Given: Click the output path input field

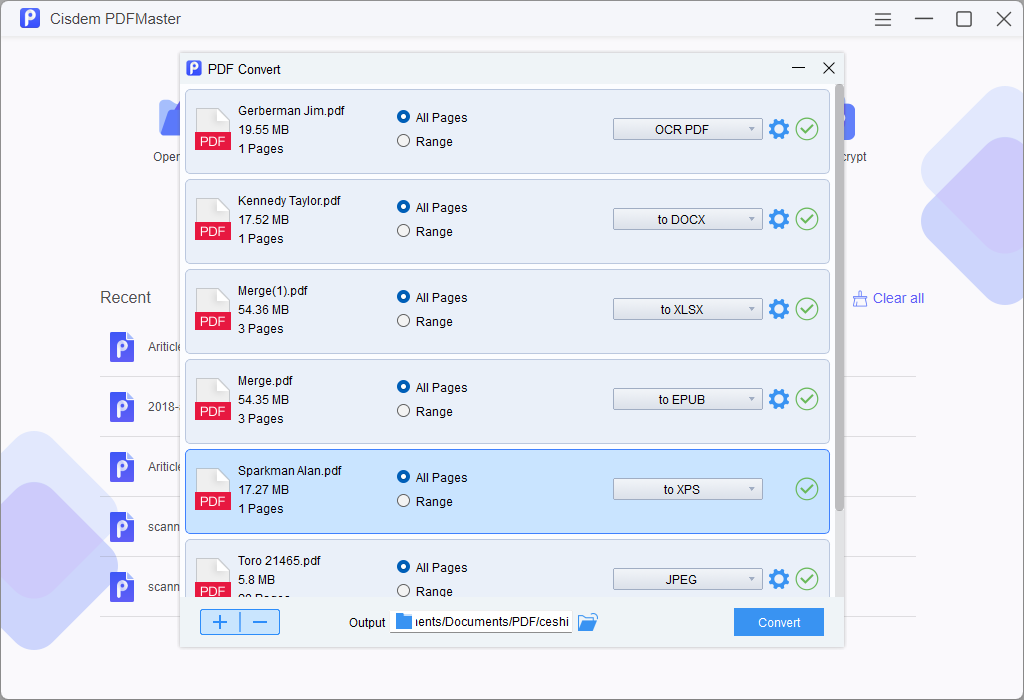Looking at the screenshot, I should pyautogui.click(x=481, y=621).
